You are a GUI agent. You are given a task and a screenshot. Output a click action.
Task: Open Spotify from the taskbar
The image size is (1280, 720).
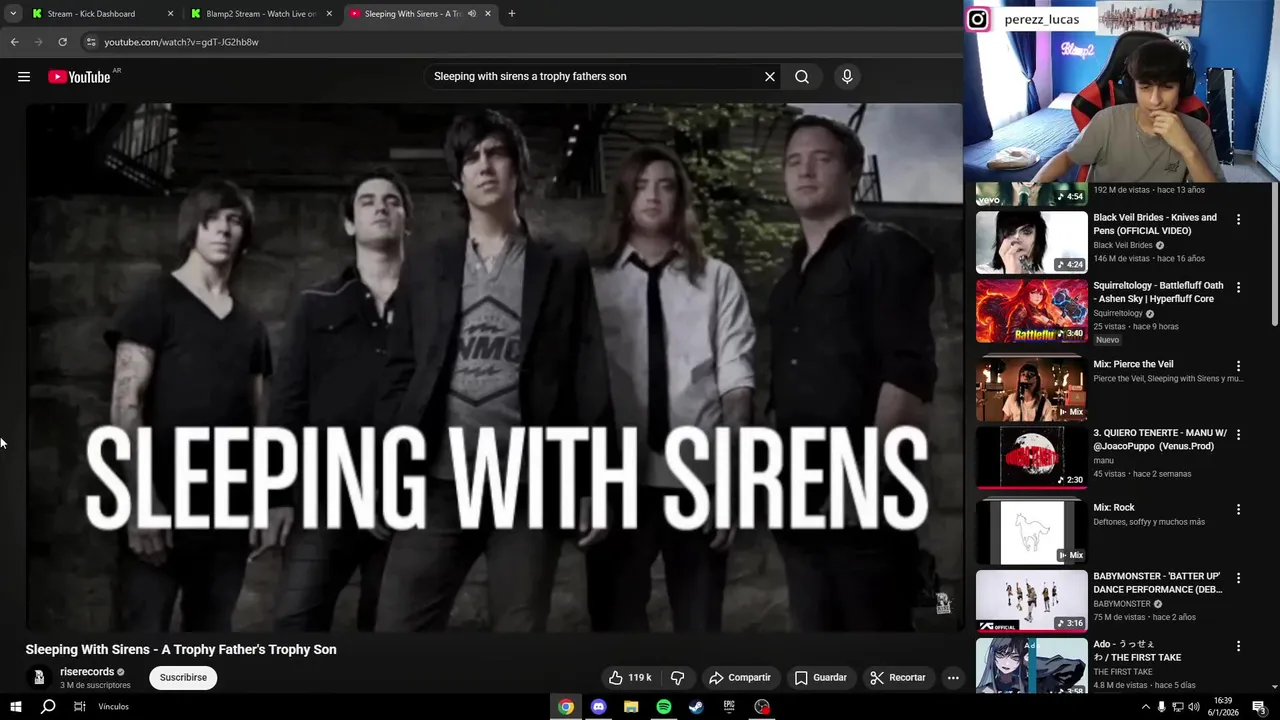[664, 707]
